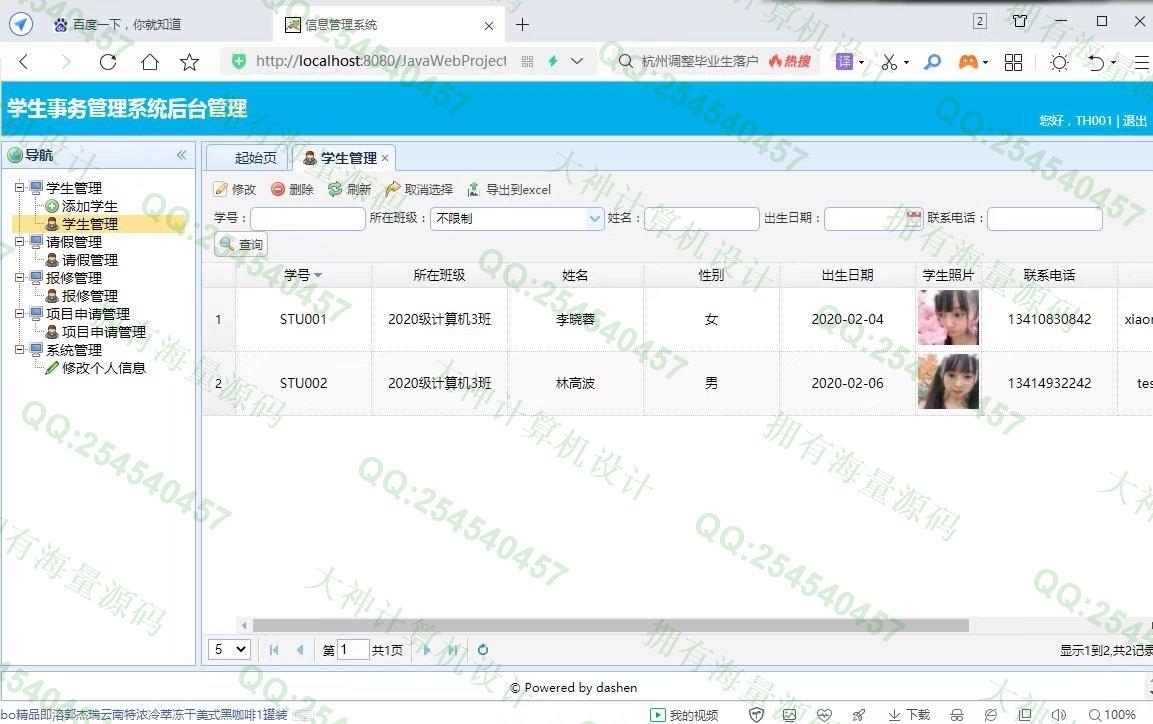
Task: Click the browser forward arrow
Action: pos(66,62)
